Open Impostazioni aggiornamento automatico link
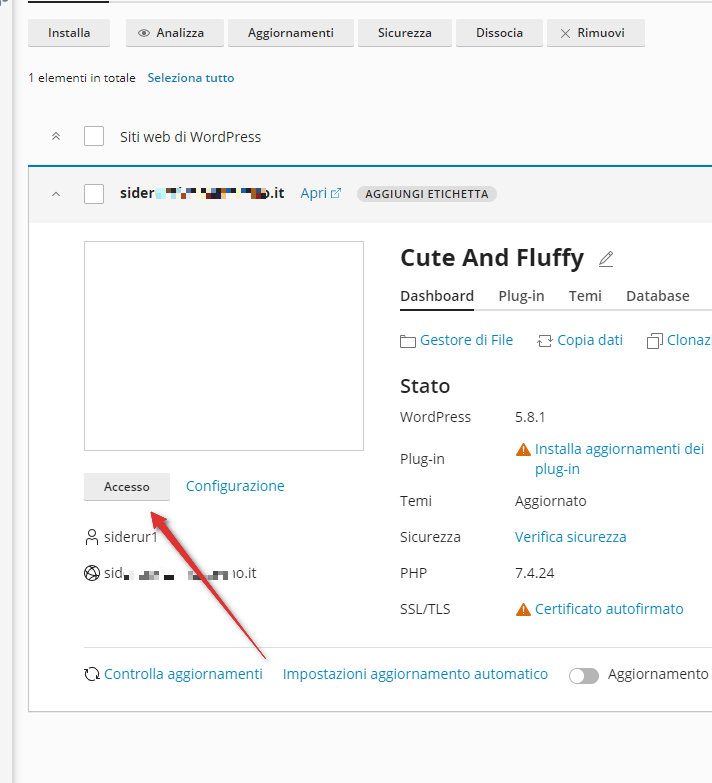Screen dimensions: 712x783 pyautogui.click(x=415, y=674)
